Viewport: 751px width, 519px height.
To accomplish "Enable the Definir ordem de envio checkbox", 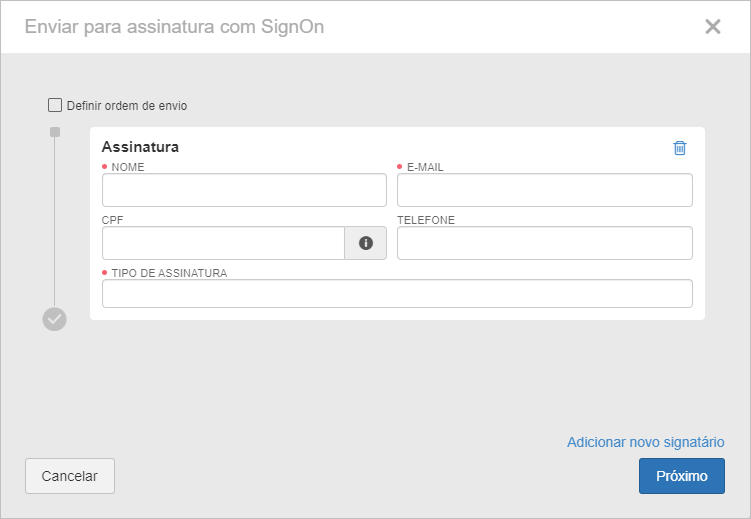I will click(x=55, y=105).
